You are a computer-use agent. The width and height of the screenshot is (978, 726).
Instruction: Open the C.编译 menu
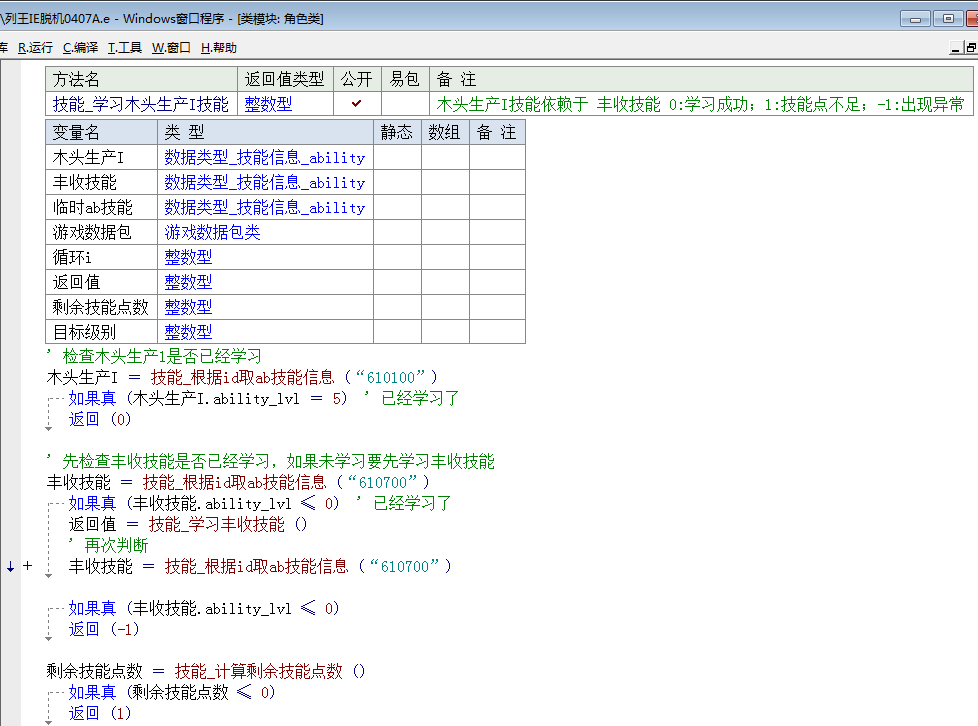click(80, 47)
